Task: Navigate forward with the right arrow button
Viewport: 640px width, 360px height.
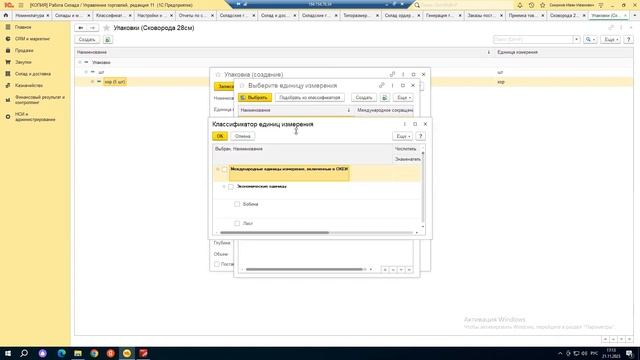Action: (93, 28)
